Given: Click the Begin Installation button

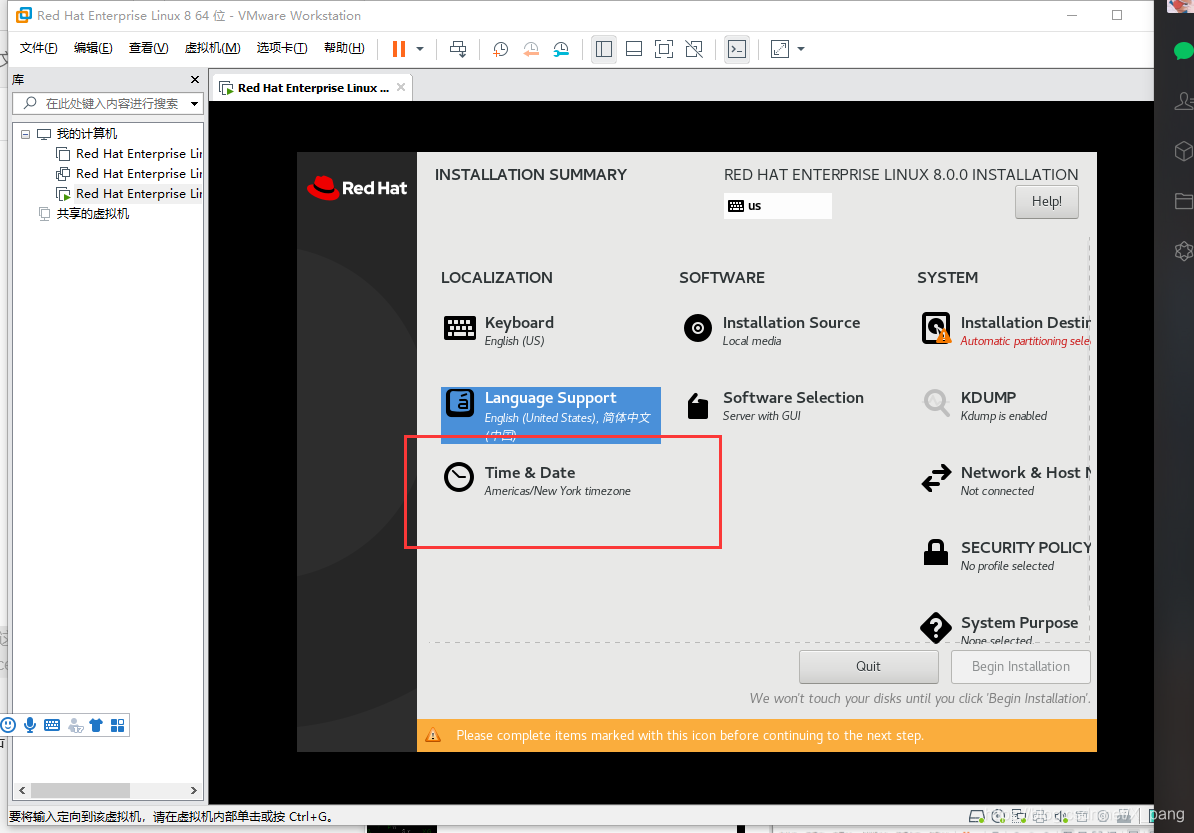Looking at the screenshot, I should (1020, 667).
